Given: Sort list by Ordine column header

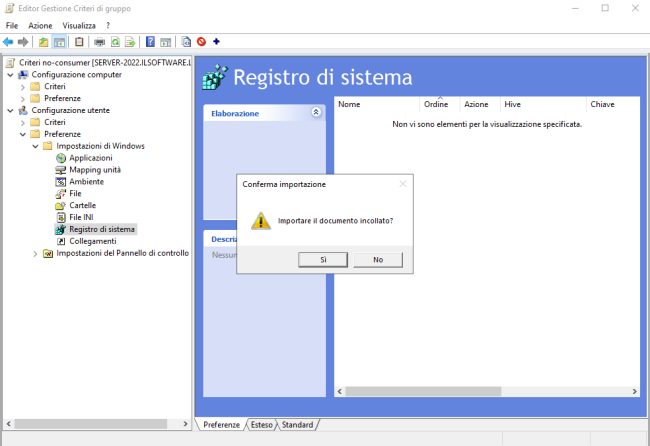Looking at the screenshot, I should tap(439, 104).
